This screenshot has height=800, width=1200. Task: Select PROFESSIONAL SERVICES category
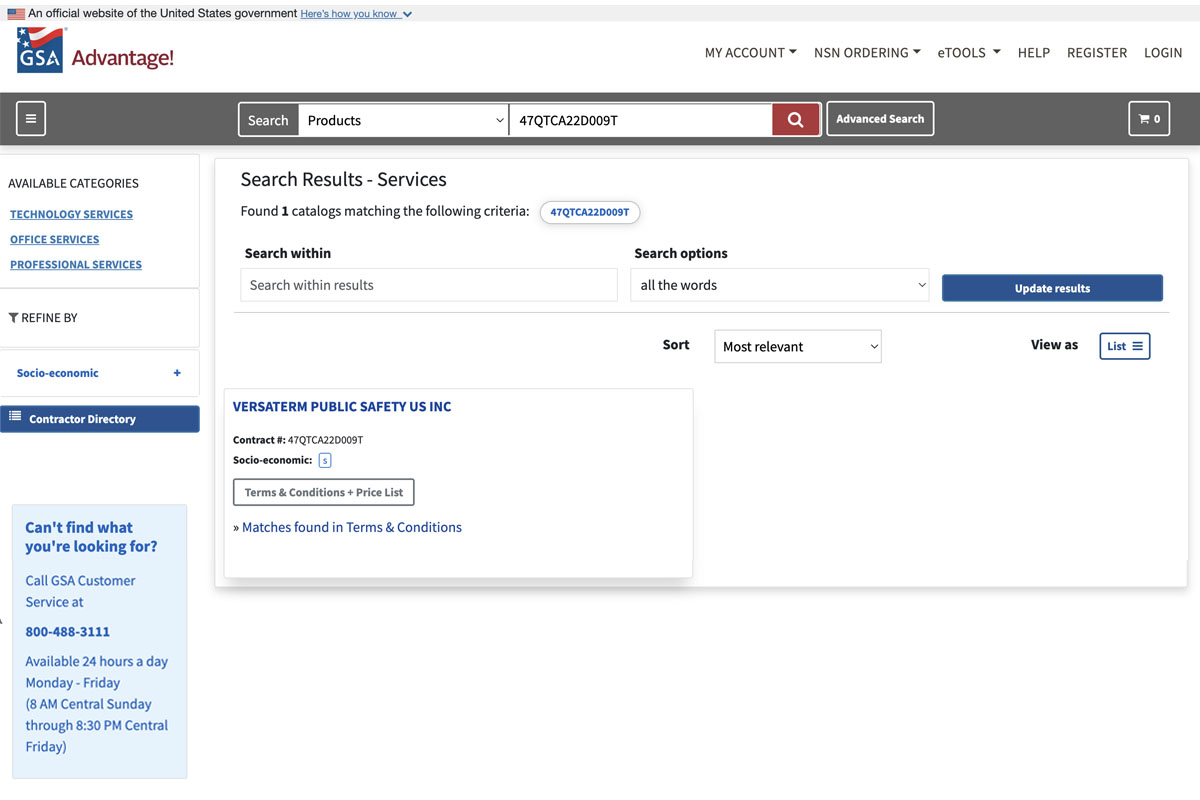(x=76, y=264)
